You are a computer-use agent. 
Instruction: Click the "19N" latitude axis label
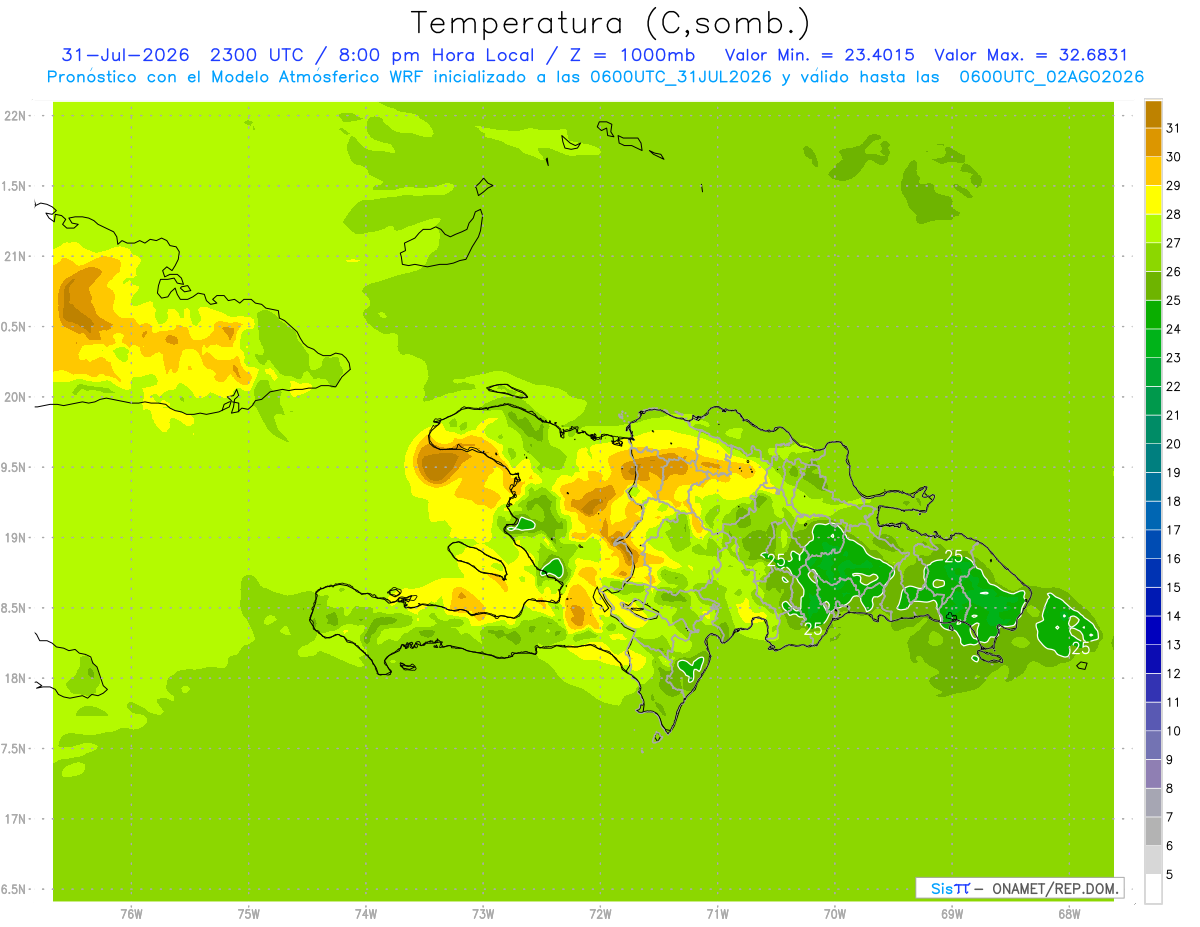[17, 537]
